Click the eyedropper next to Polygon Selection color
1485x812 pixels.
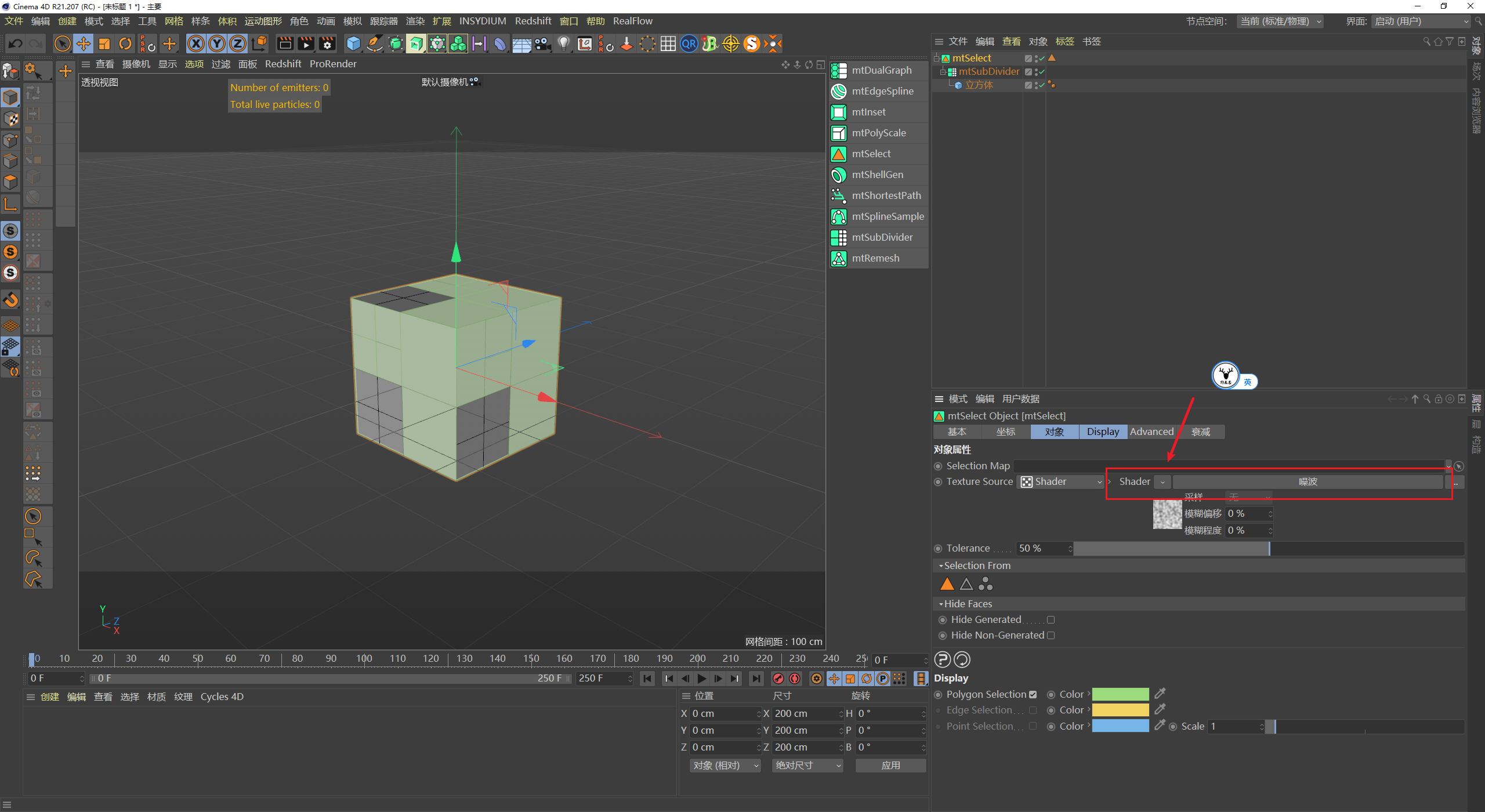[1160, 694]
